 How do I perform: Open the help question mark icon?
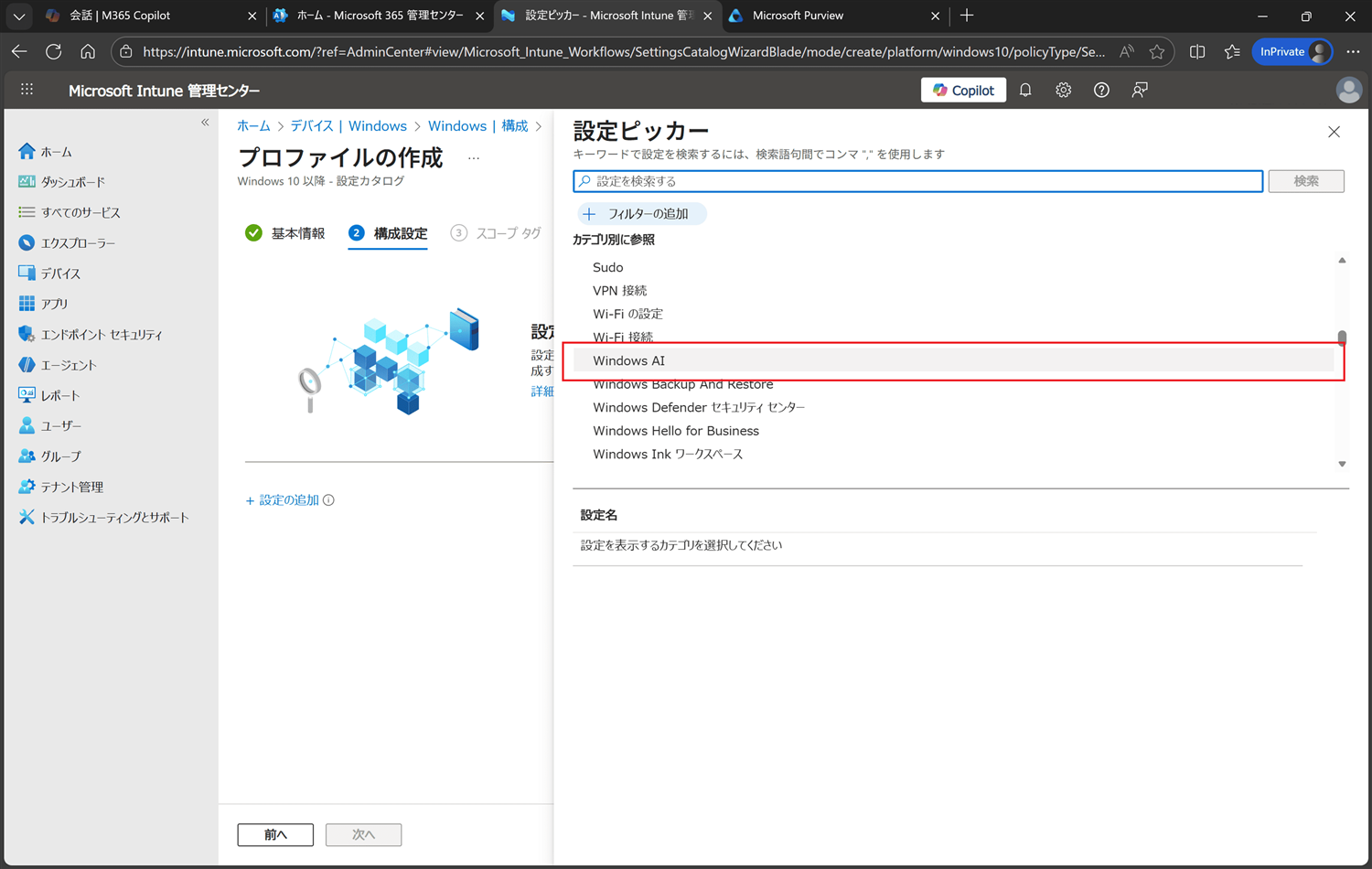click(1101, 90)
